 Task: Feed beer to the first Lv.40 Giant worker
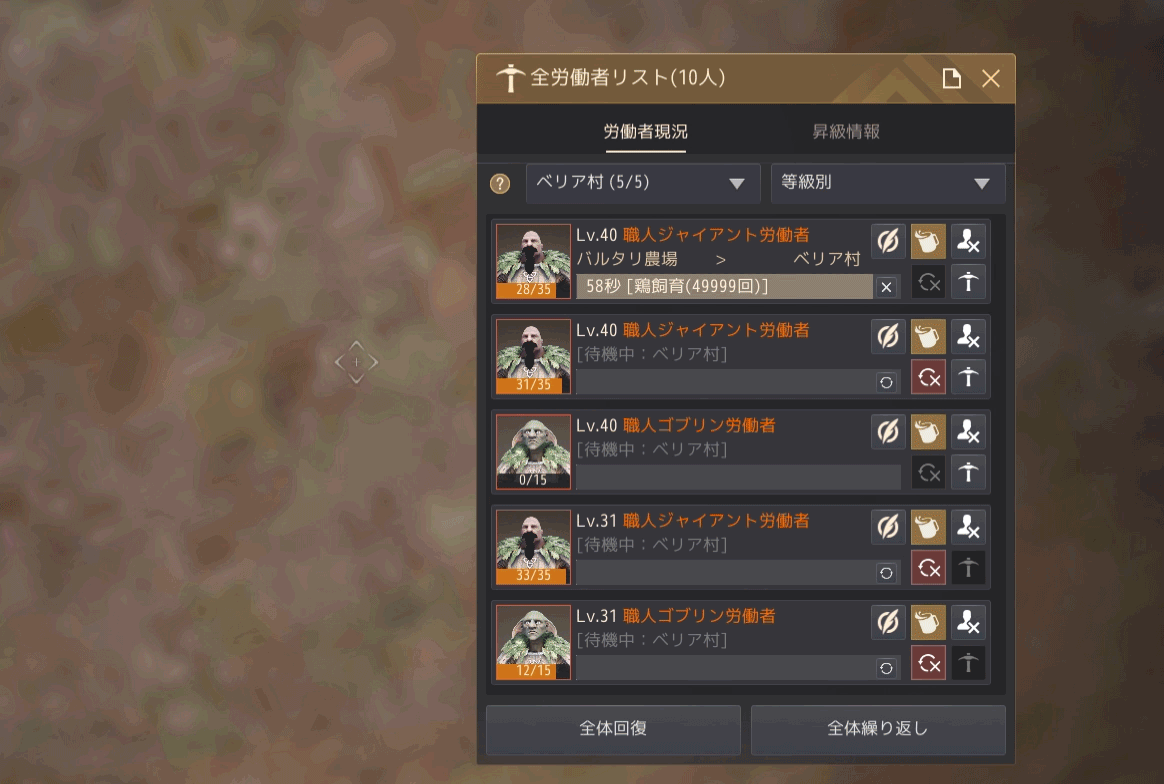[x=928, y=241]
